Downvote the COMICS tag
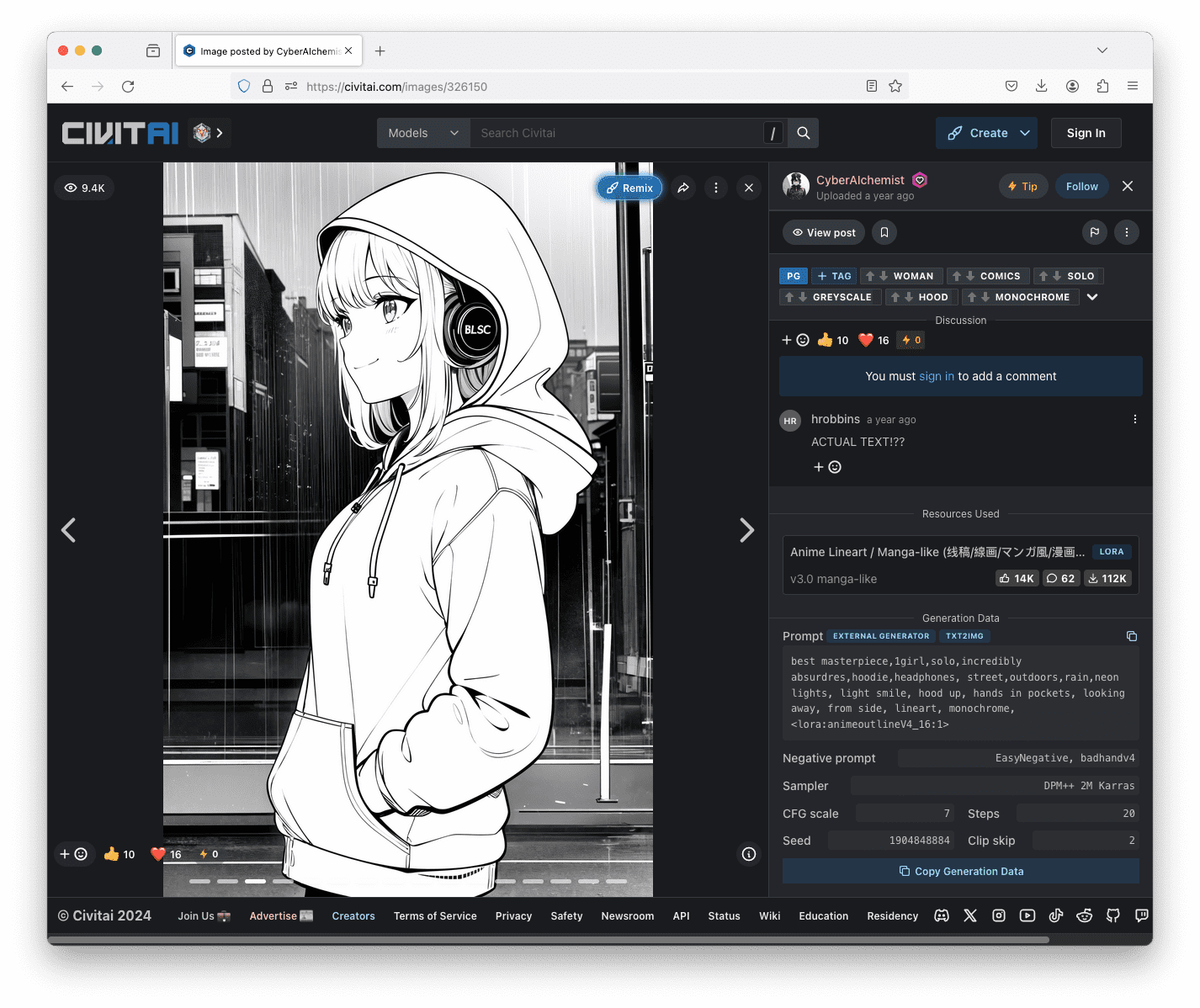The width and height of the screenshot is (1200, 1008). 970,276
